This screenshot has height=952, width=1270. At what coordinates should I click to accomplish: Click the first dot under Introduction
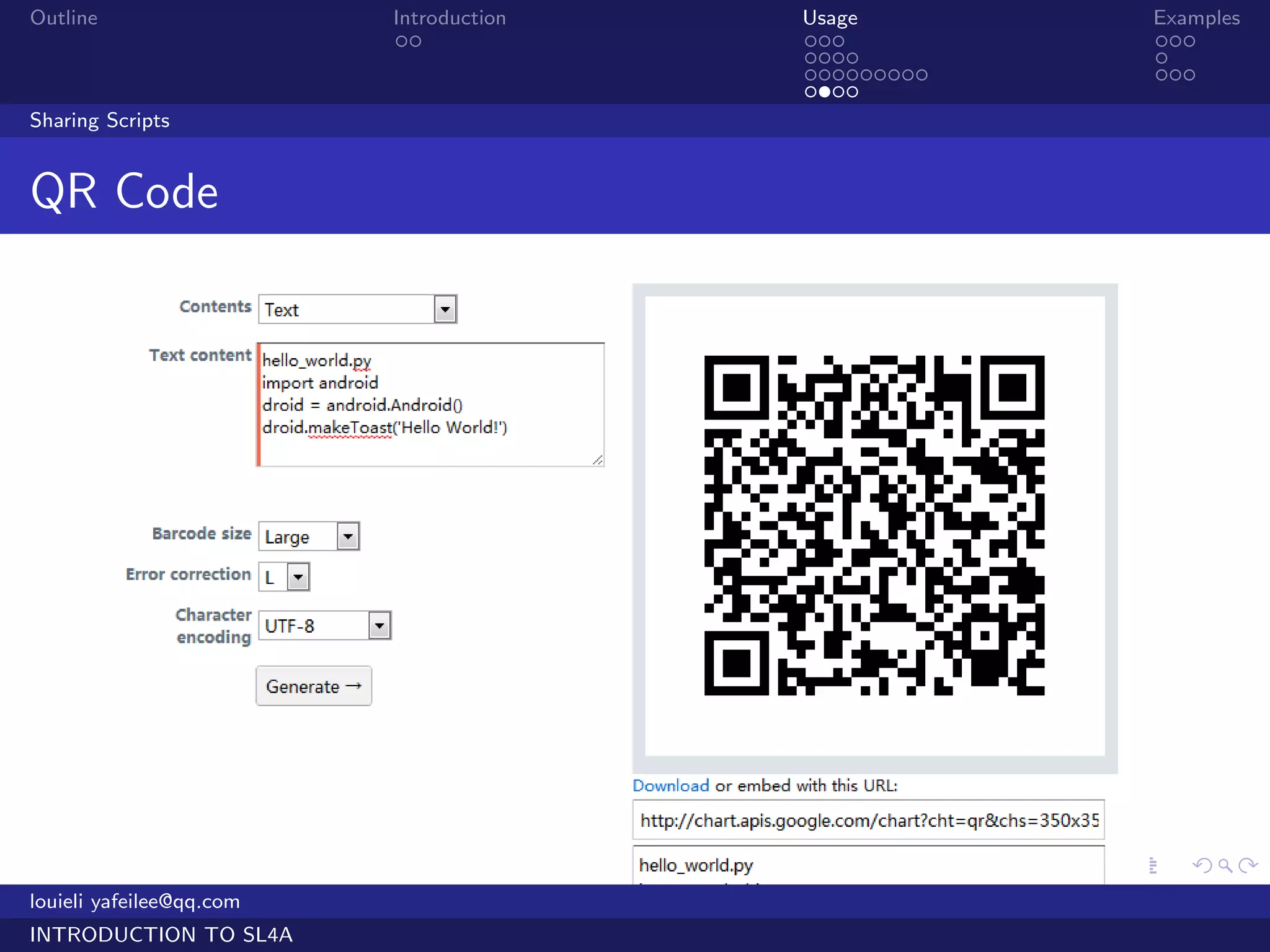401,42
